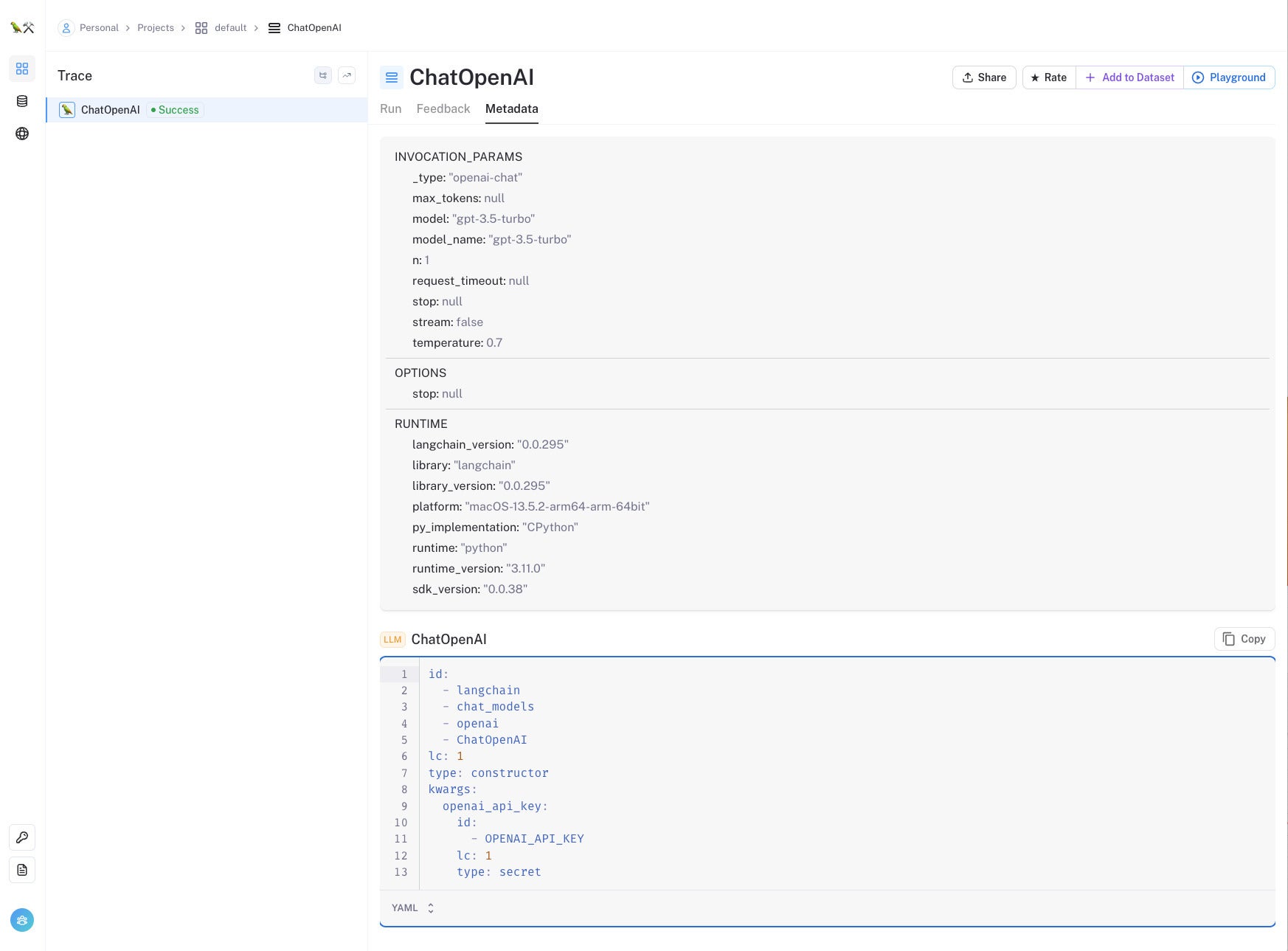Open the run in Playground
Viewport: 1288px width, 951px height.
pos(1229,77)
